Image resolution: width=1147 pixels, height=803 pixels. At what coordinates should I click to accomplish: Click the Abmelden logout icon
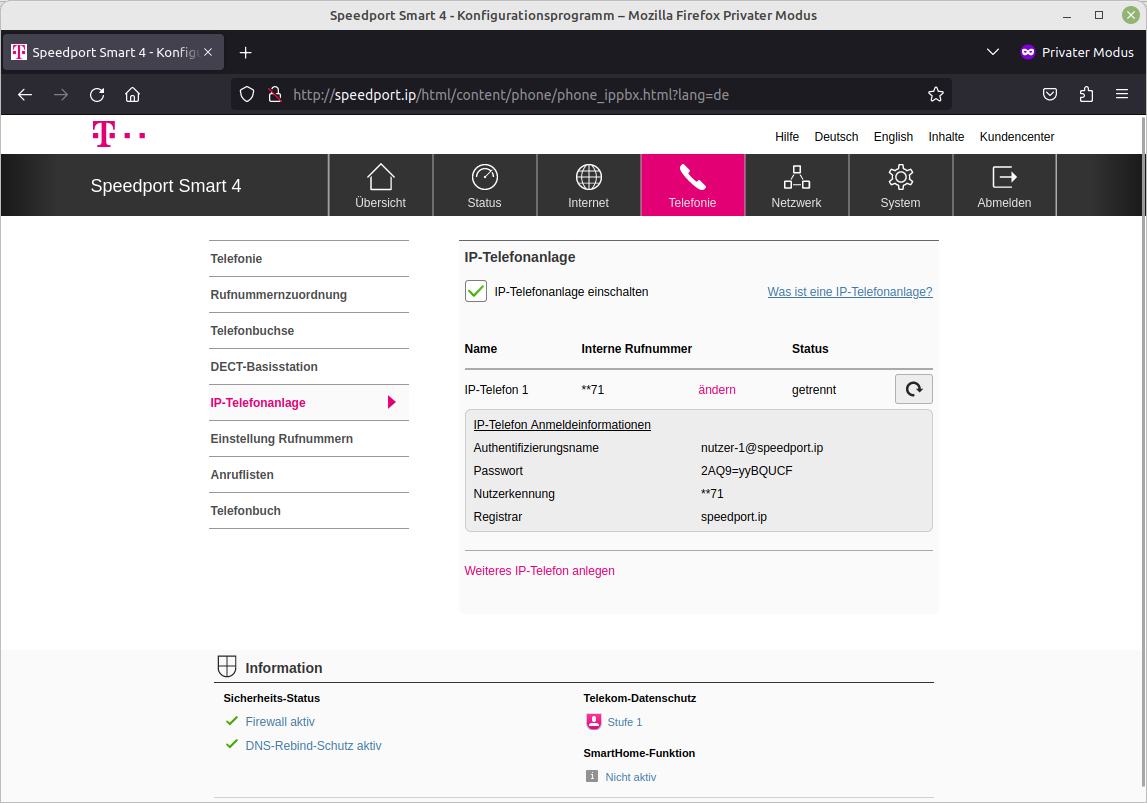1004,184
